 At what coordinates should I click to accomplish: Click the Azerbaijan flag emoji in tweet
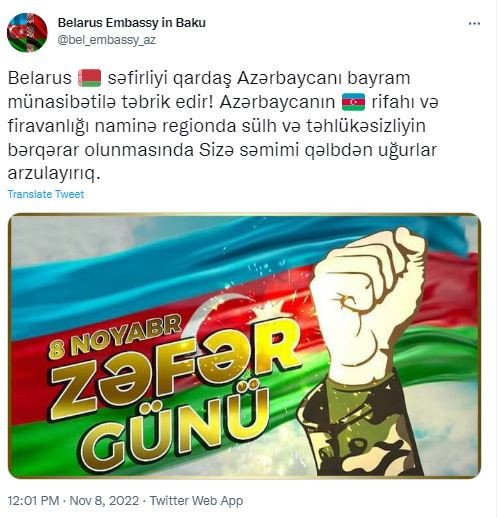353,102
